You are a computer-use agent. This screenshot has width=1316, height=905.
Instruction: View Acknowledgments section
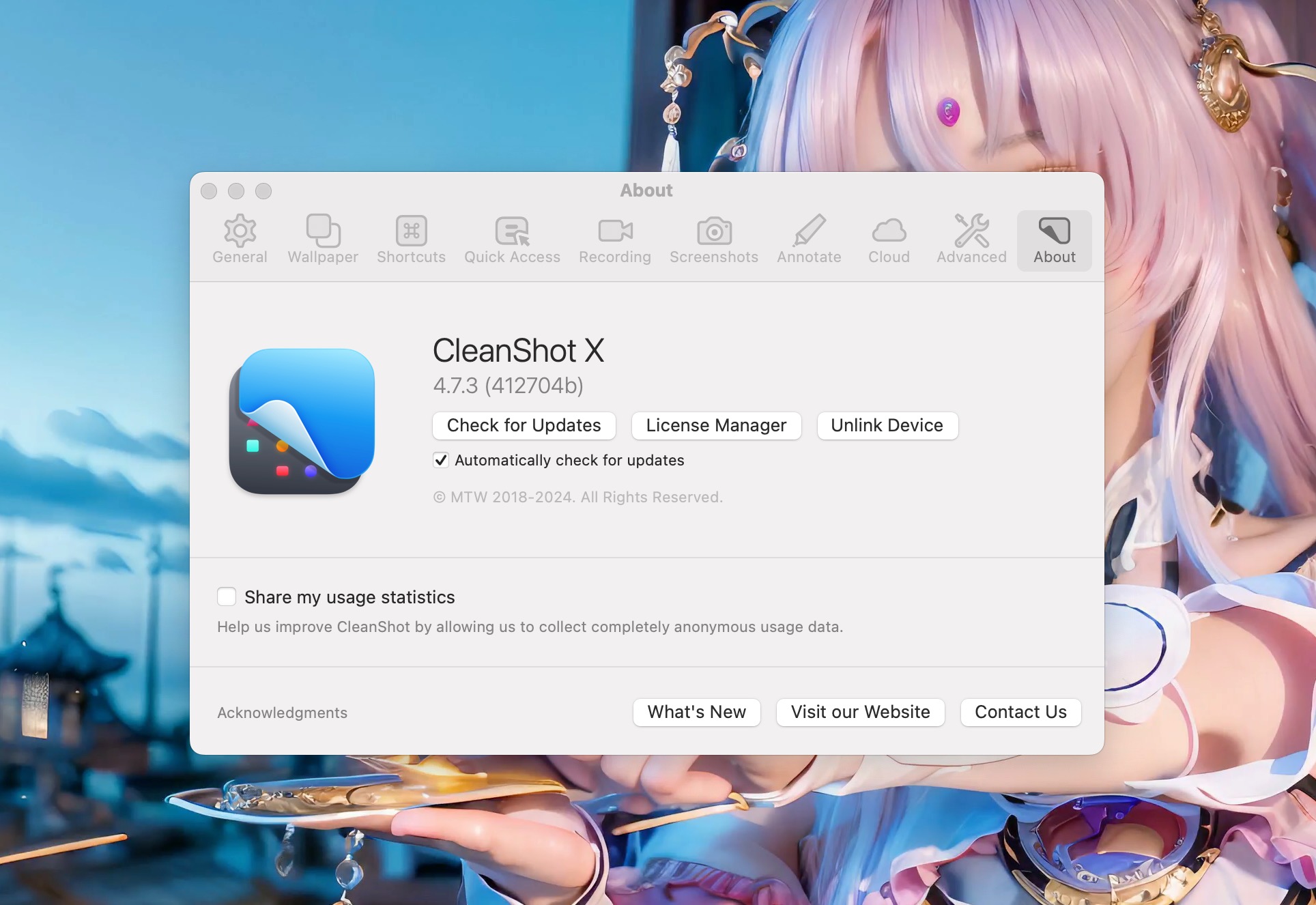pos(282,712)
